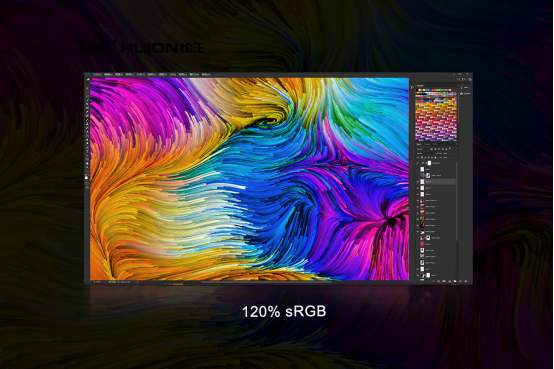Select the Pen tool
The image size is (554, 369).
87,147
